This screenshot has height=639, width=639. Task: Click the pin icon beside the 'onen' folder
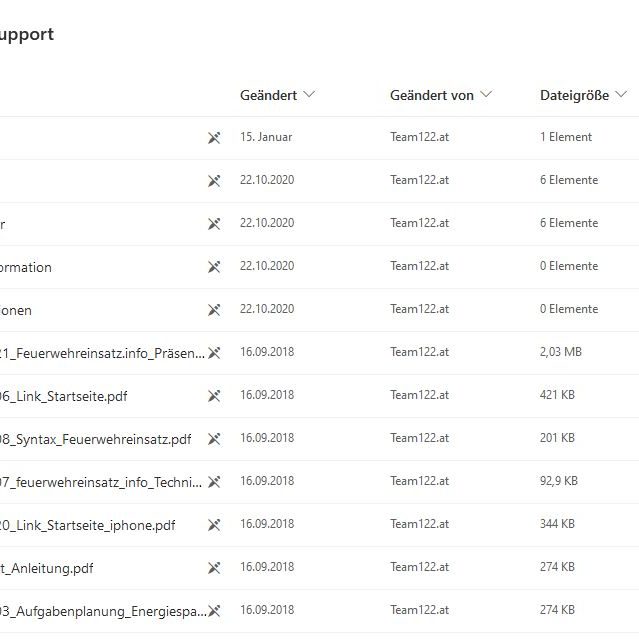(x=214, y=310)
